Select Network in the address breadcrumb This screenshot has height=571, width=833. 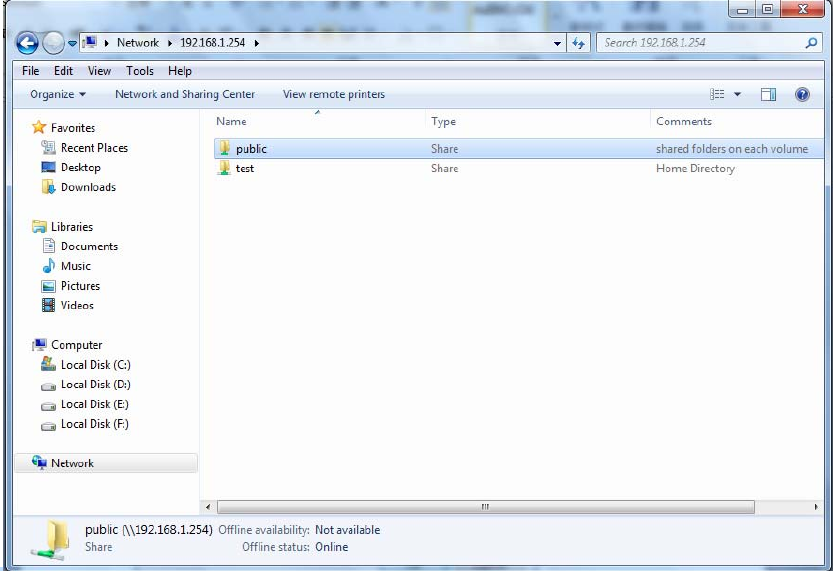click(x=138, y=42)
